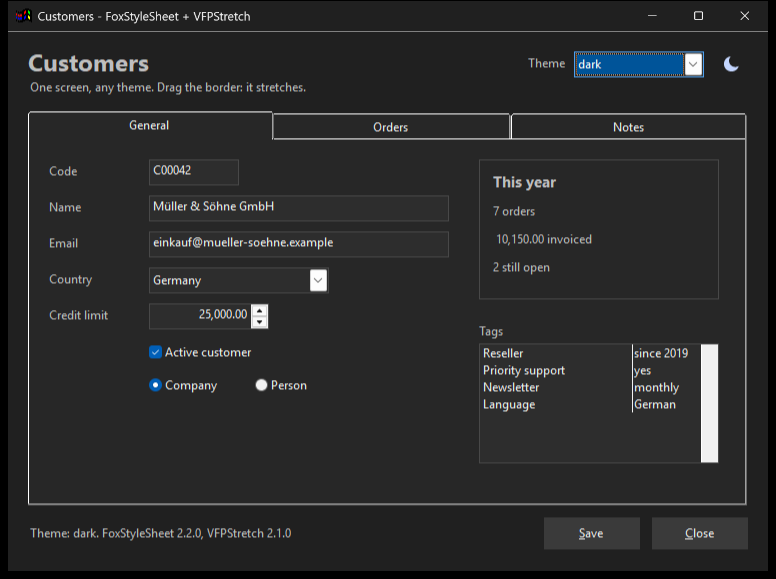Click the Country combo box showing Germany
Screen dimensions: 776x579
239,280
